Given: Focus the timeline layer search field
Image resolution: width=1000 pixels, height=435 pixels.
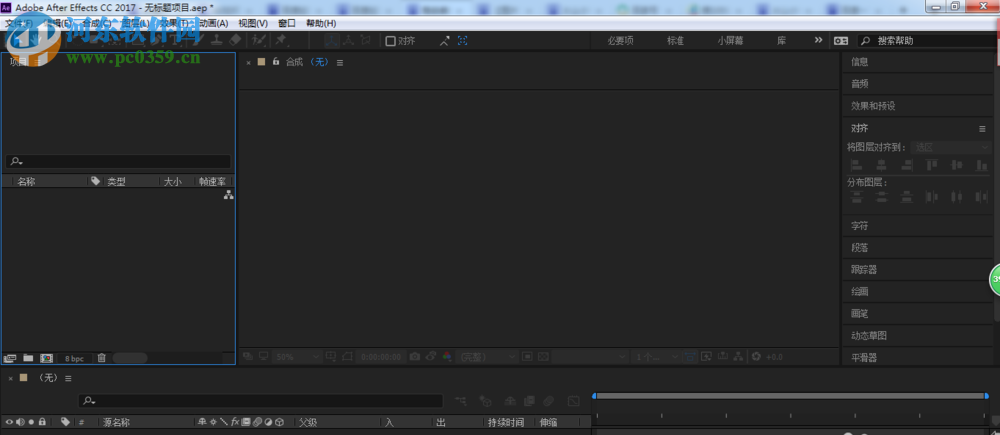Looking at the screenshot, I should [261, 401].
